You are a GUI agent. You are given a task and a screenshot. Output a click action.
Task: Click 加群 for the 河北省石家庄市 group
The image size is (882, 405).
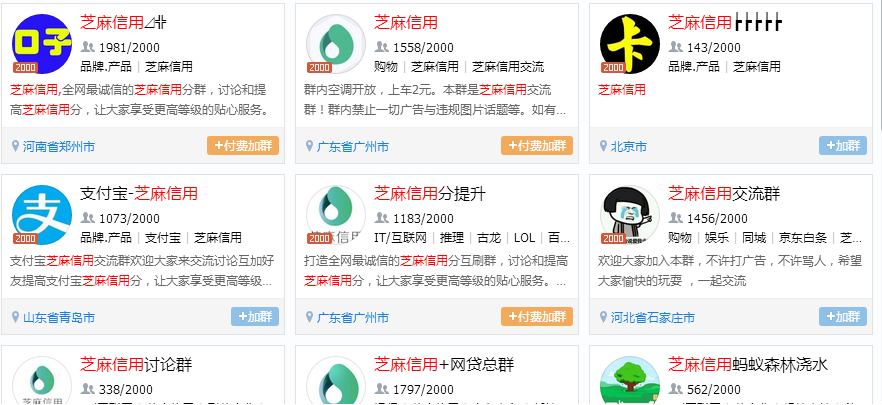(x=843, y=317)
